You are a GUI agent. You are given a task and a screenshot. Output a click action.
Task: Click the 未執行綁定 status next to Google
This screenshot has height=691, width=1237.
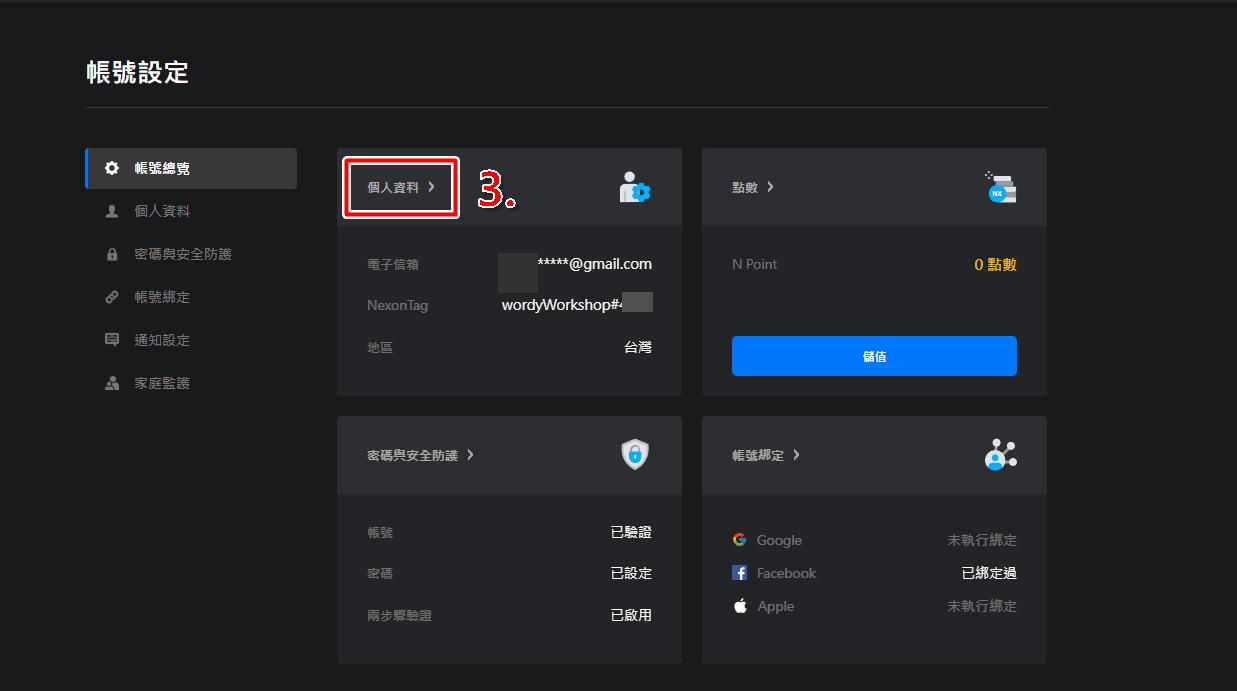pos(981,539)
